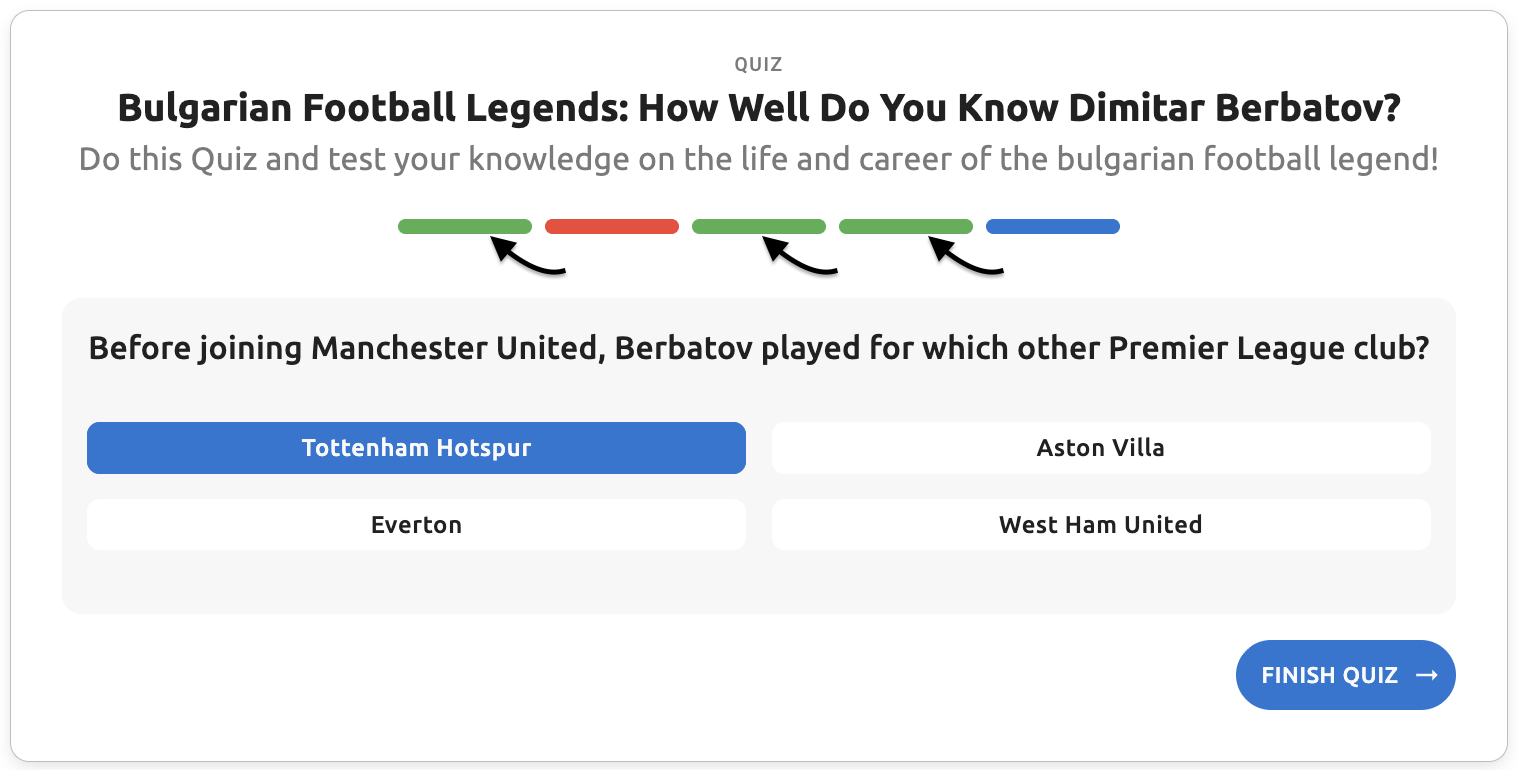Select West Ham United option

coord(1101,525)
